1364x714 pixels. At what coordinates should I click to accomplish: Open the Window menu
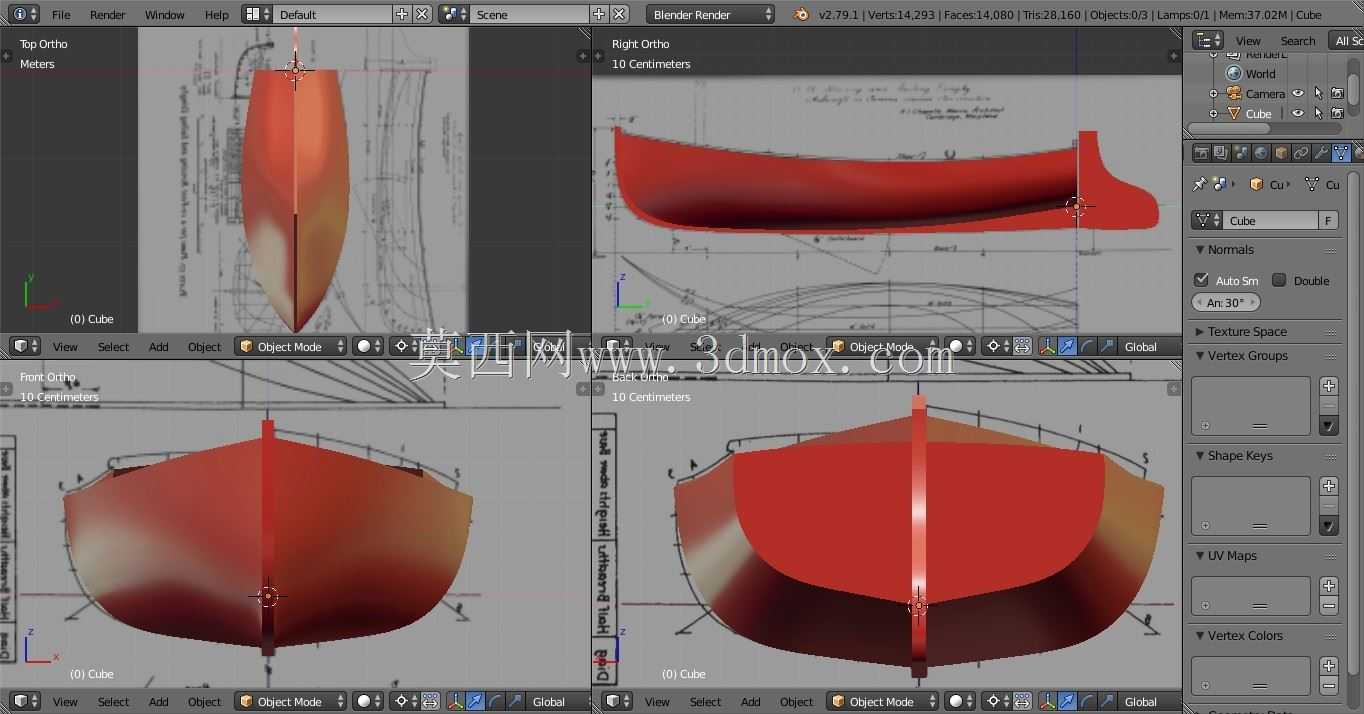164,15
